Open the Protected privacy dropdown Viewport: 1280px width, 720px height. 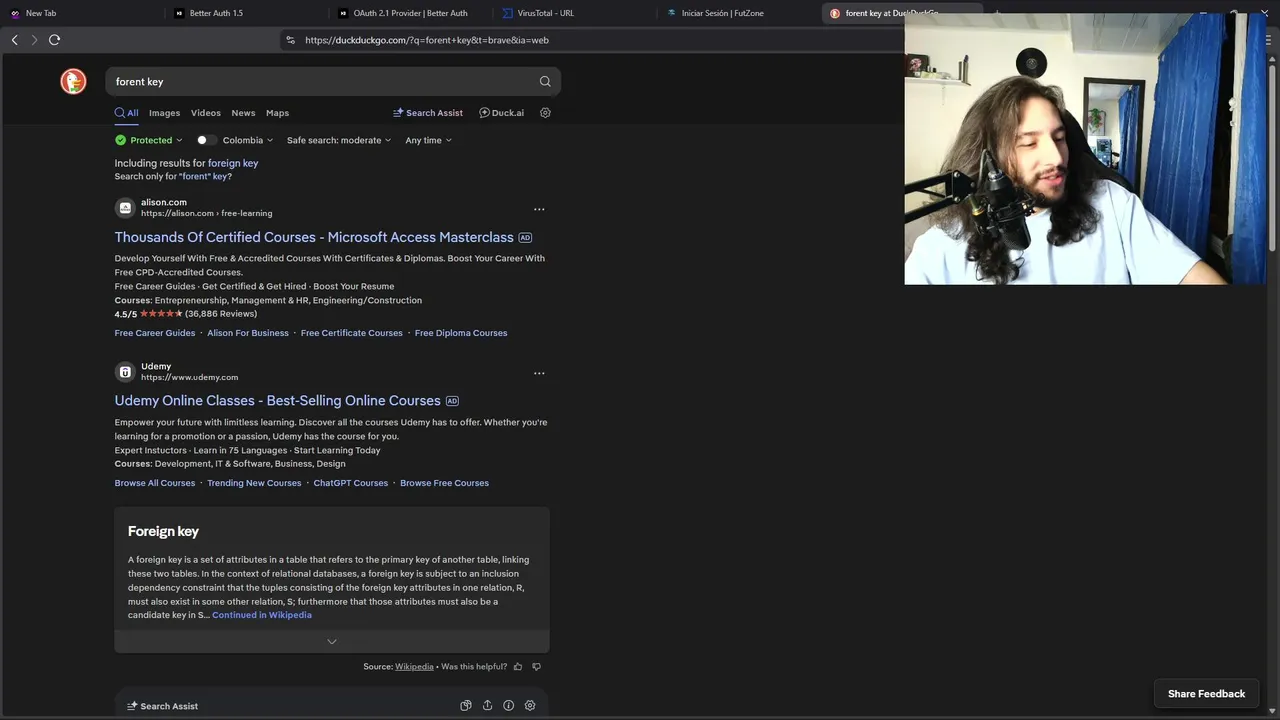pos(149,140)
